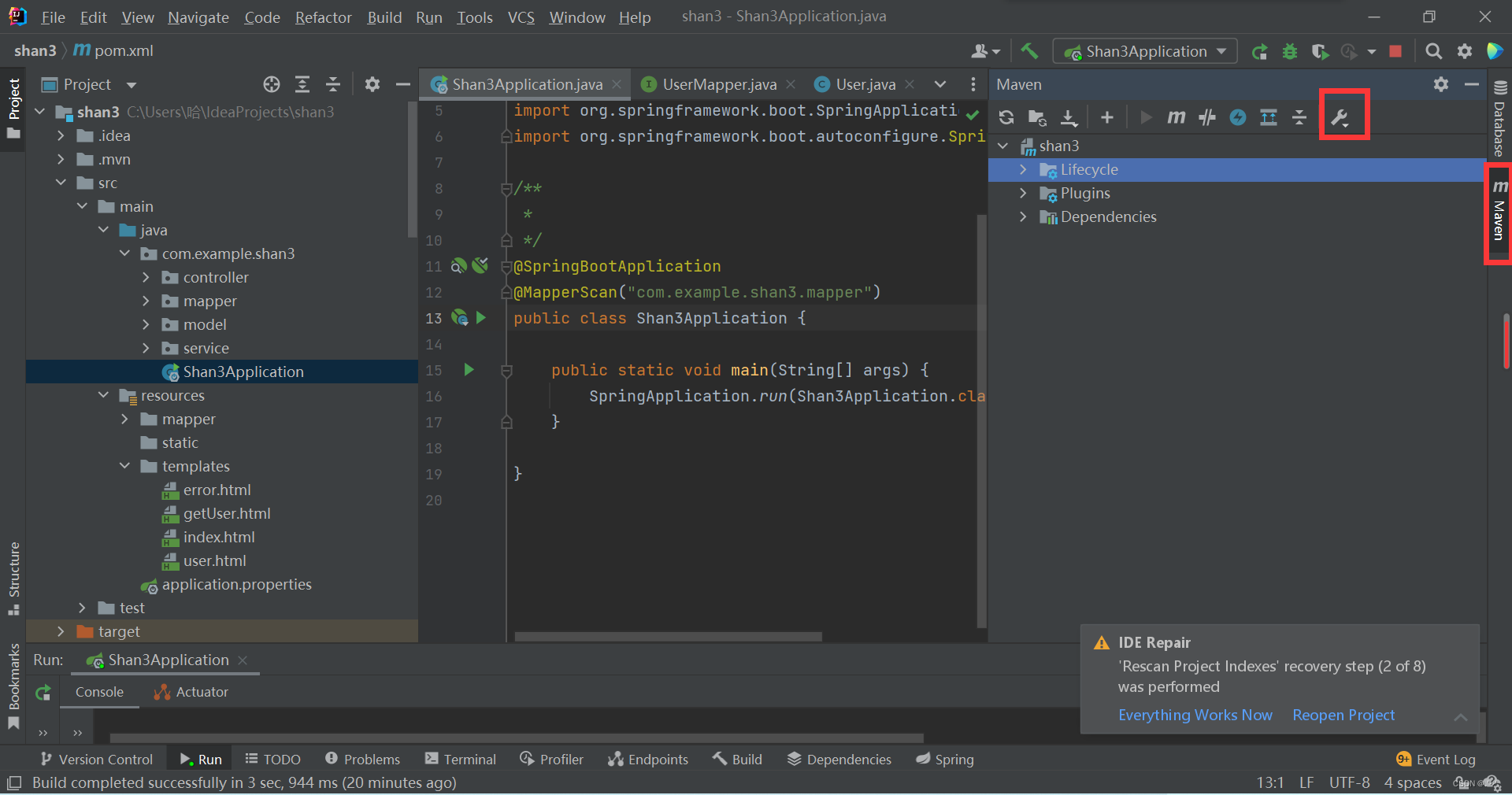This screenshot has height=795, width=1512.
Task: Open Version Control tool window
Action: [x=96, y=760]
